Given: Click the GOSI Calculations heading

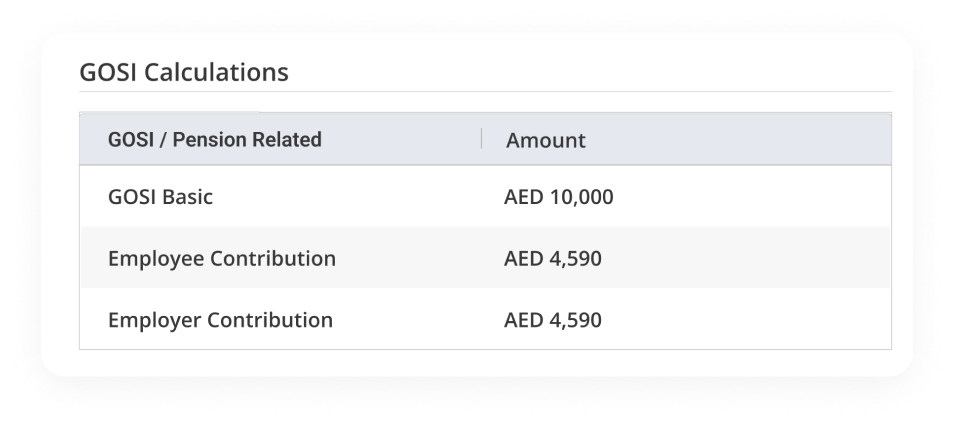Looking at the screenshot, I should tap(184, 72).
